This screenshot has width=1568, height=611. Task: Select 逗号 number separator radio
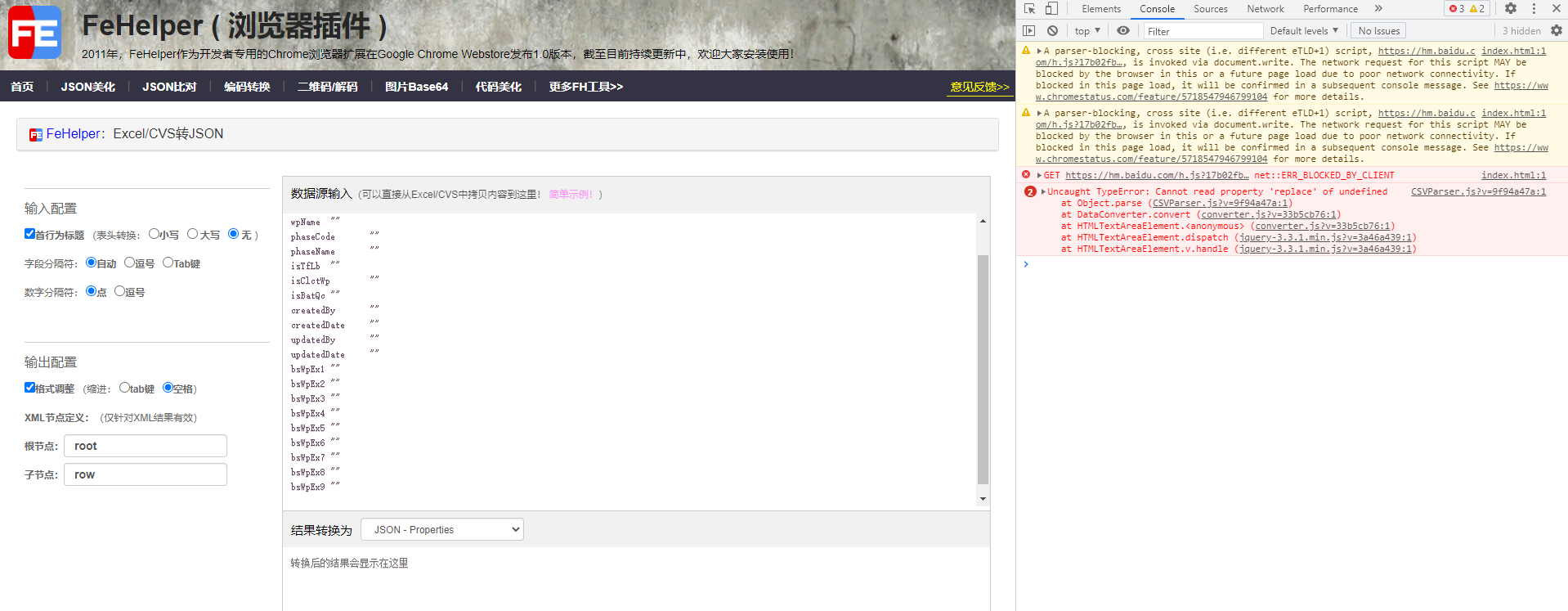point(119,291)
